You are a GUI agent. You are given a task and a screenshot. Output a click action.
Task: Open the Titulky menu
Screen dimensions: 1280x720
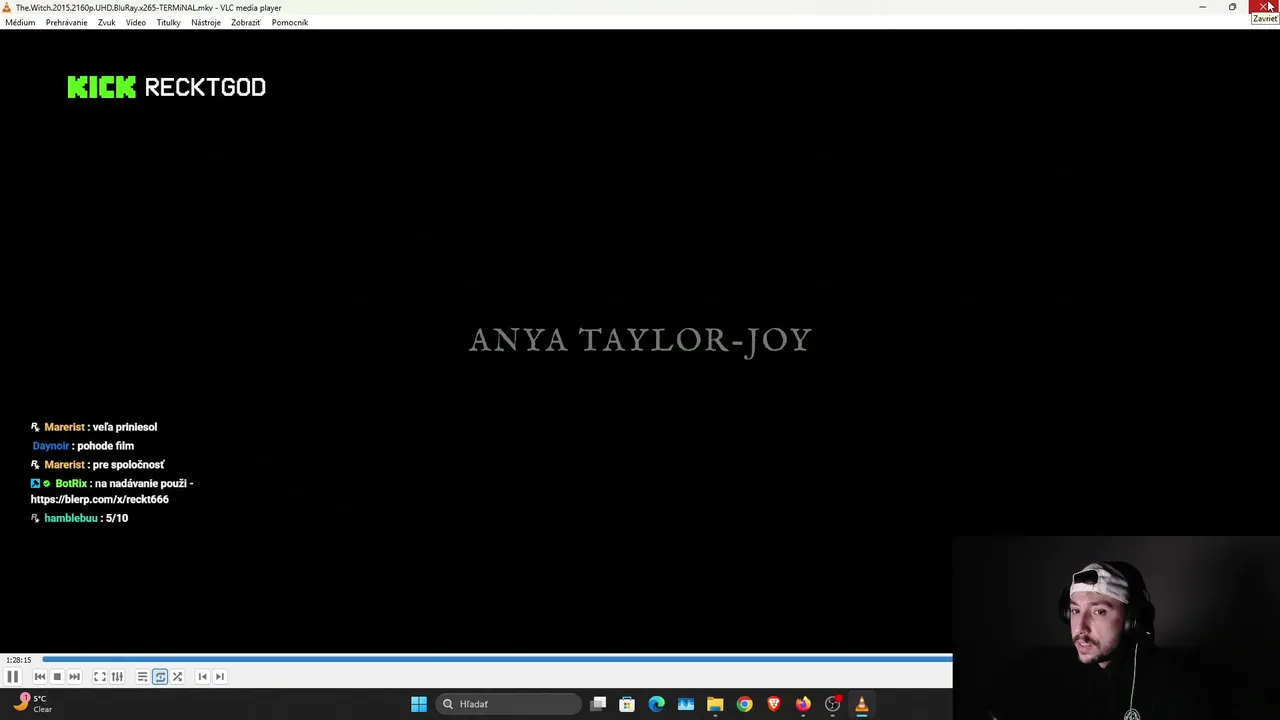point(168,22)
